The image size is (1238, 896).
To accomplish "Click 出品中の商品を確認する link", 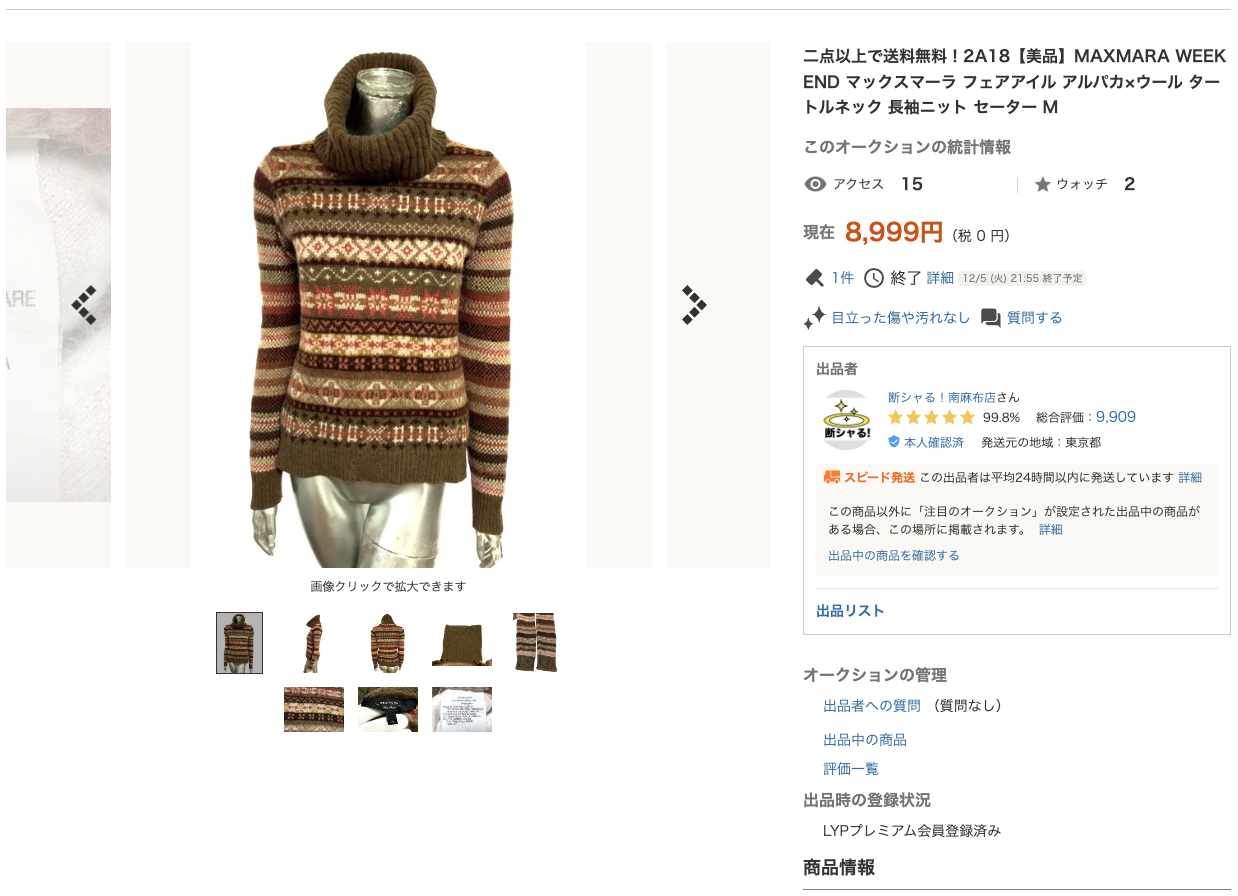I will tap(894, 555).
